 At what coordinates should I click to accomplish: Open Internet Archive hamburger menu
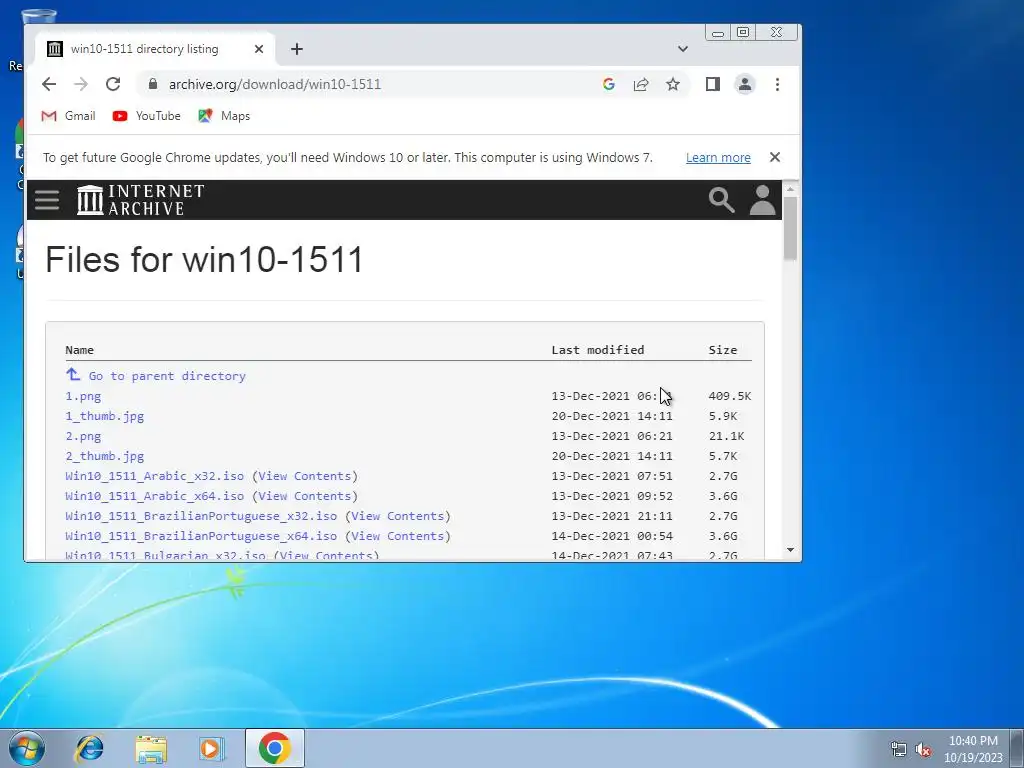point(47,200)
